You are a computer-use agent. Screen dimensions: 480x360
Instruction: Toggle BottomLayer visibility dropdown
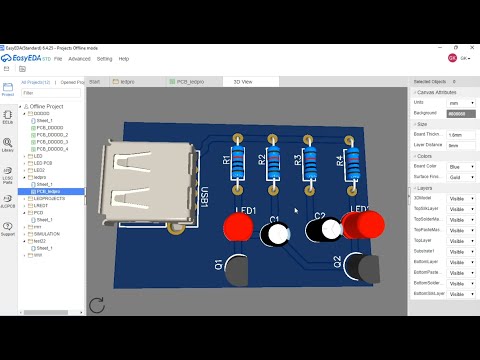461,262
